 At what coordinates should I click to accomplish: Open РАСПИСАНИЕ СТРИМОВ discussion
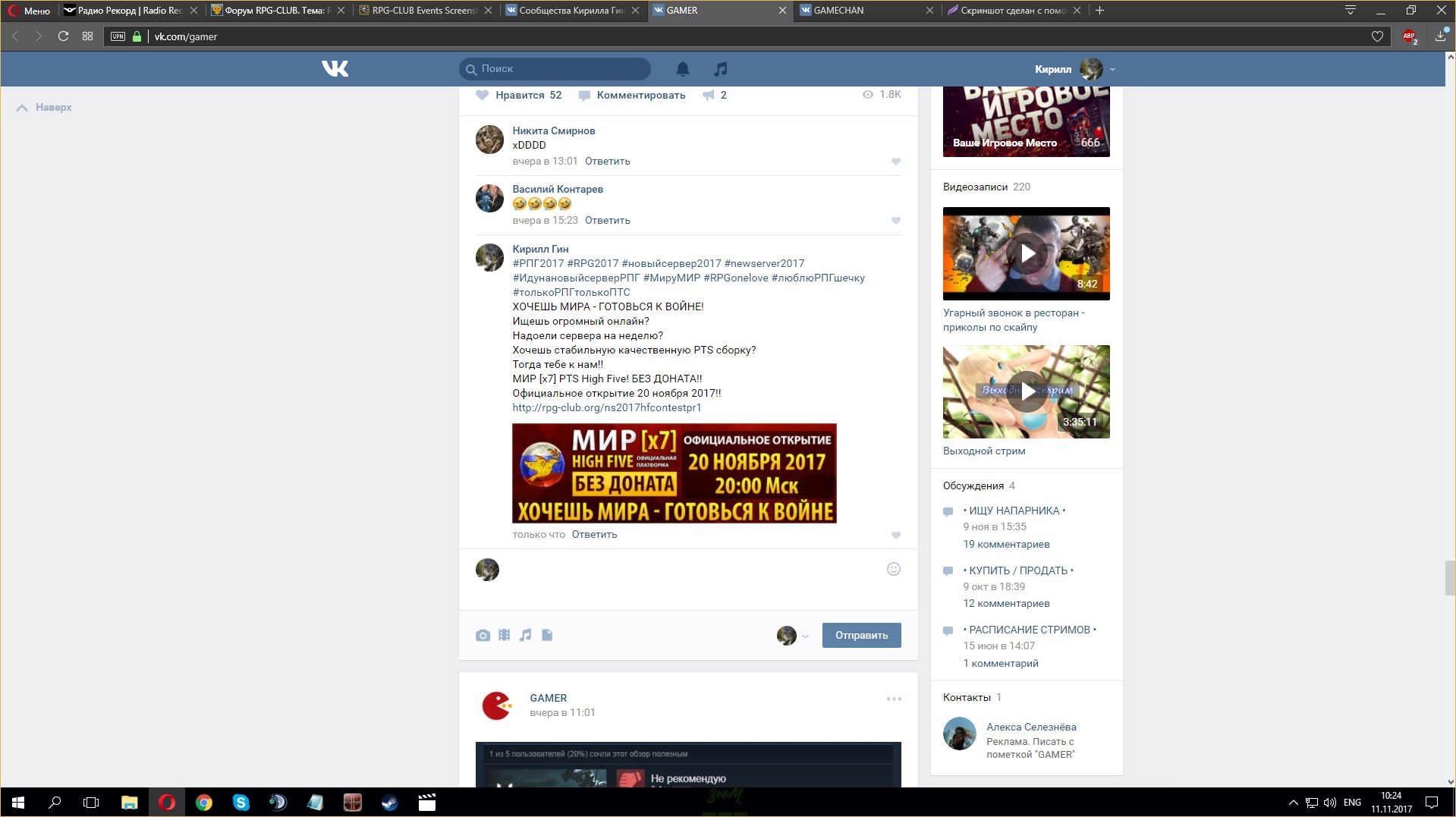(1030, 630)
